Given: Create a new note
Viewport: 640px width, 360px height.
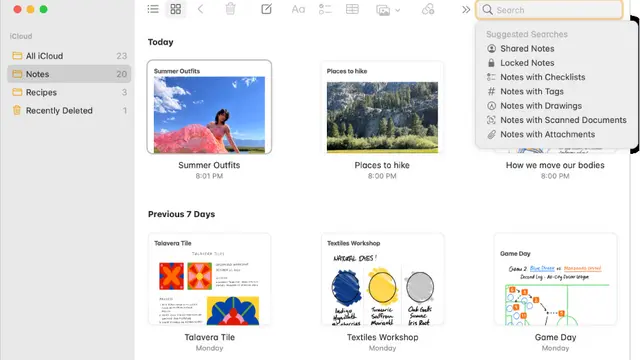Looking at the screenshot, I should pos(266,9).
